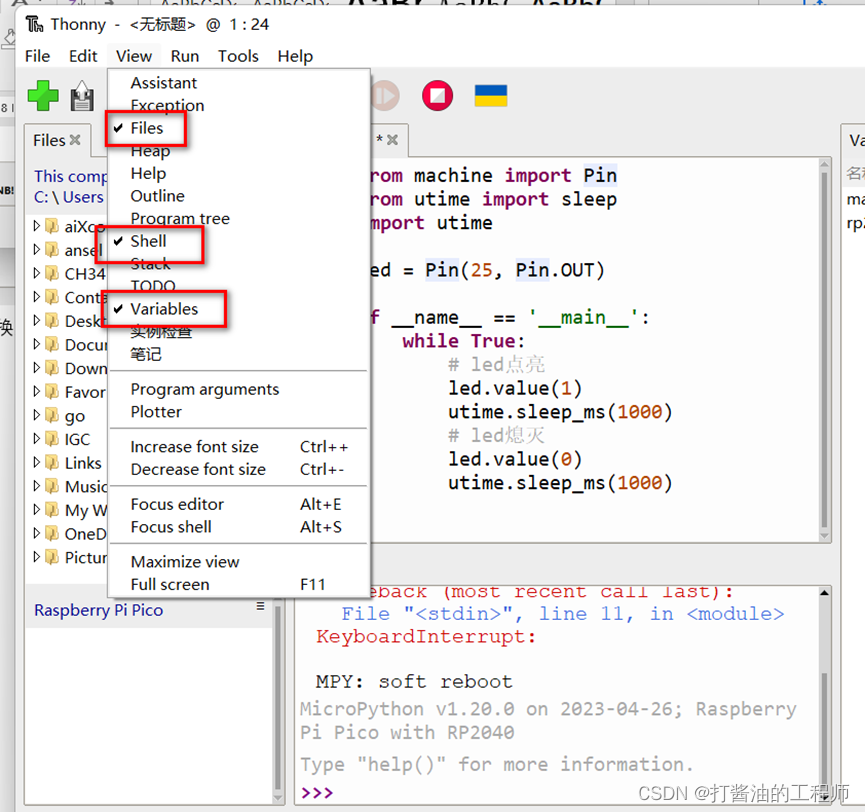Image resolution: width=865 pixels, height=812 pixels.
Task: Uncheck Variables in the View menu
Action: 164,309
